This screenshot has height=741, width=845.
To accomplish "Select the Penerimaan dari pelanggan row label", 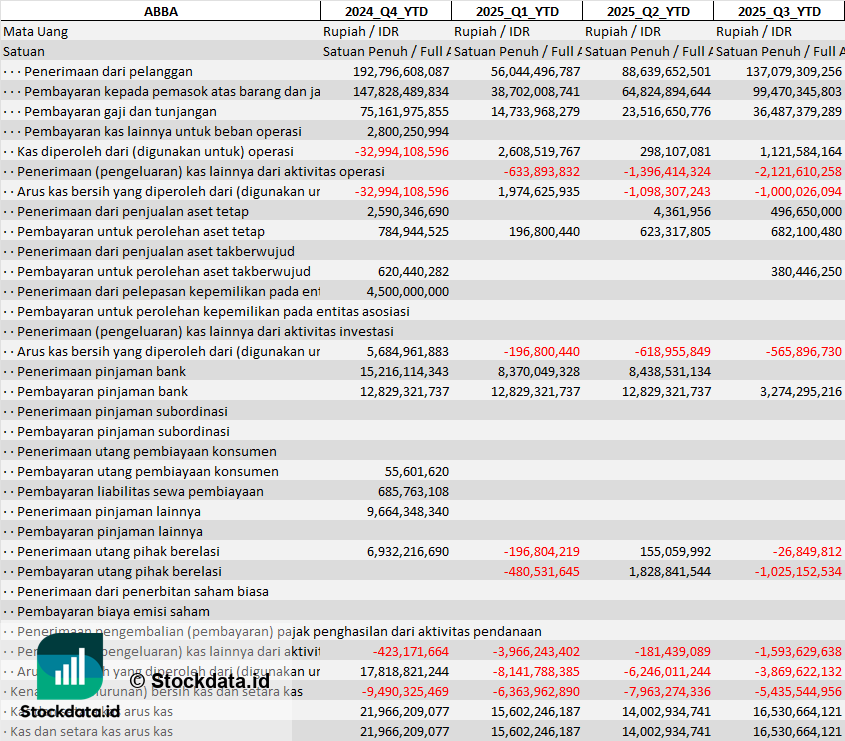I will click(108, 71).
